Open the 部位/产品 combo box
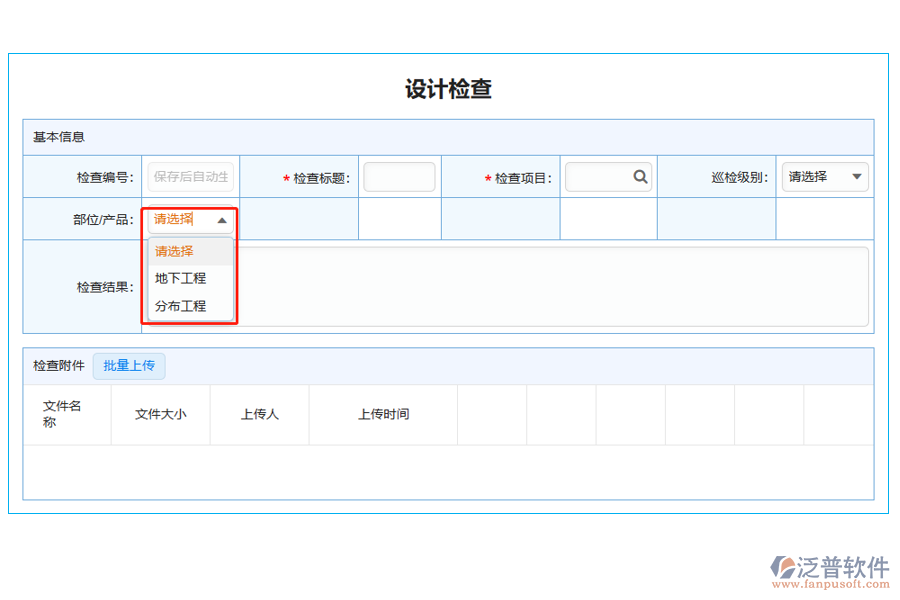900x600 pixels. tap(189, 220)
